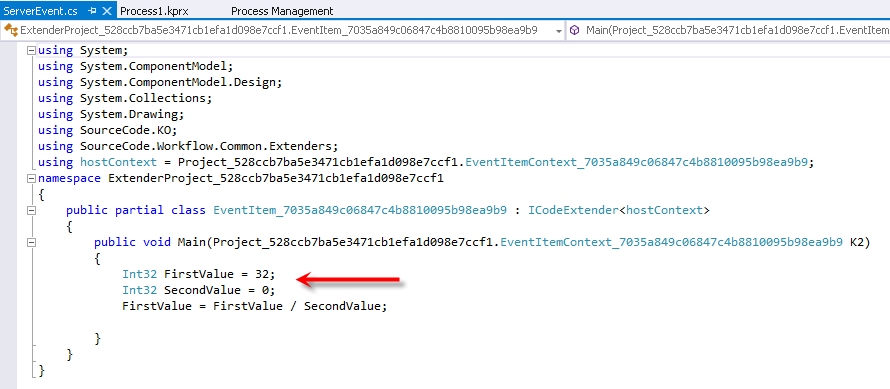Click the 'FirstValue / SecondValue' division line

[254, 306]
